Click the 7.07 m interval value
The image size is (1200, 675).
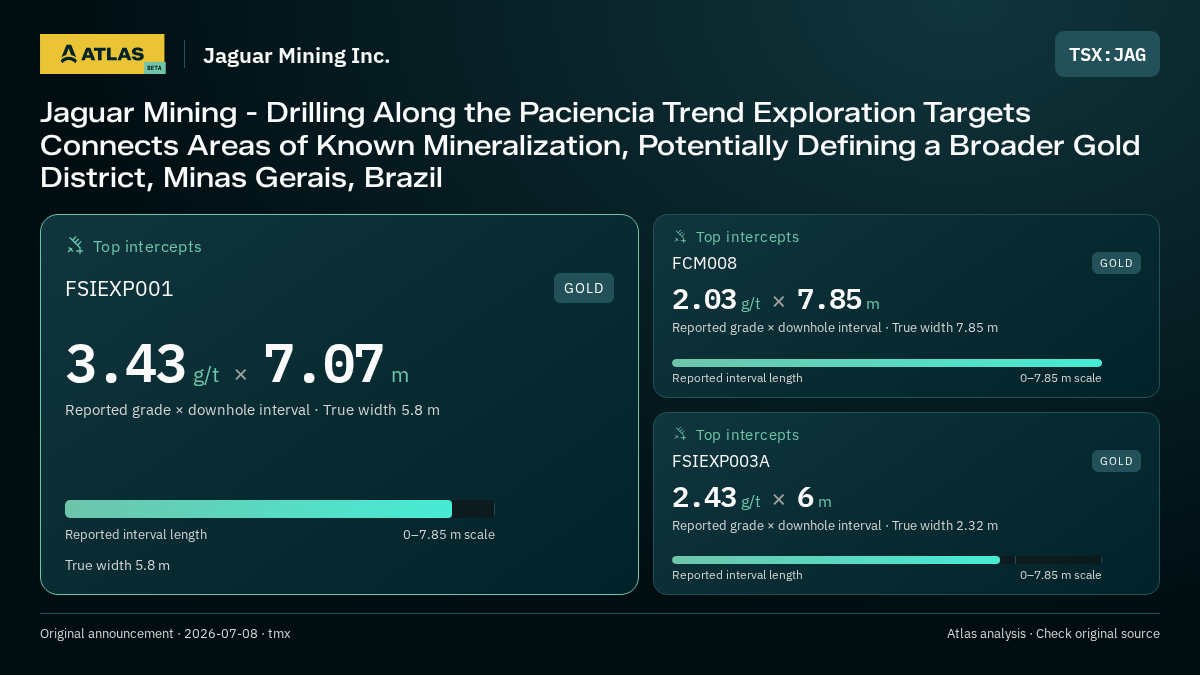(x=336, y=365)
